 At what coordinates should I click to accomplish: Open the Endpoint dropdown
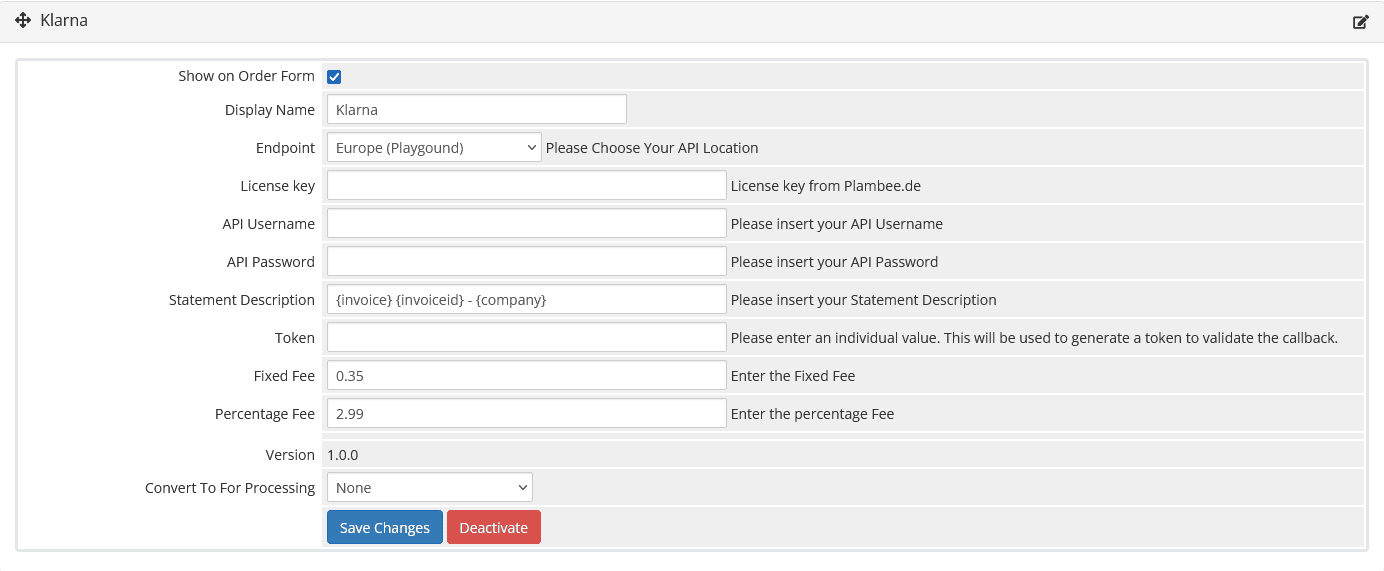click(x=433, y=148)
